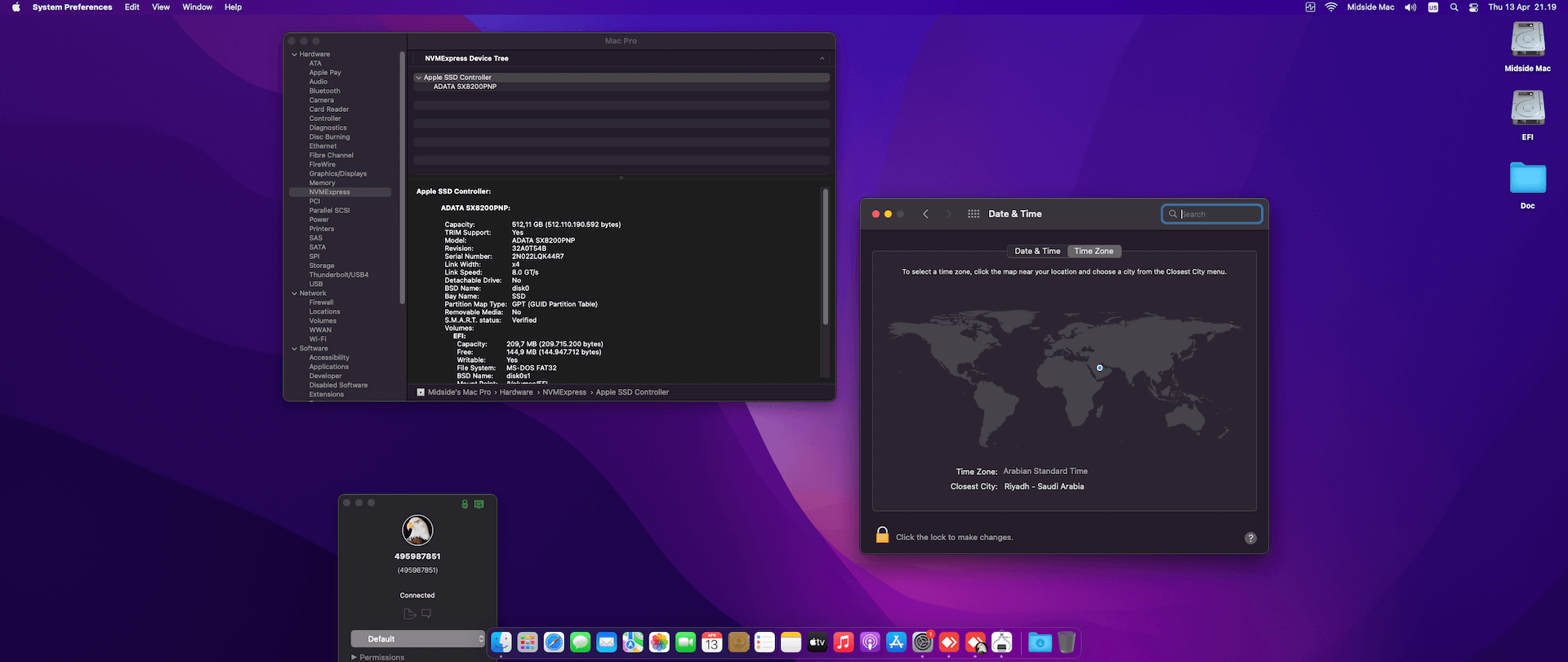Open the help question mark button
The width and height of the screenshot is (1568, 662).
coord(1250,538)
